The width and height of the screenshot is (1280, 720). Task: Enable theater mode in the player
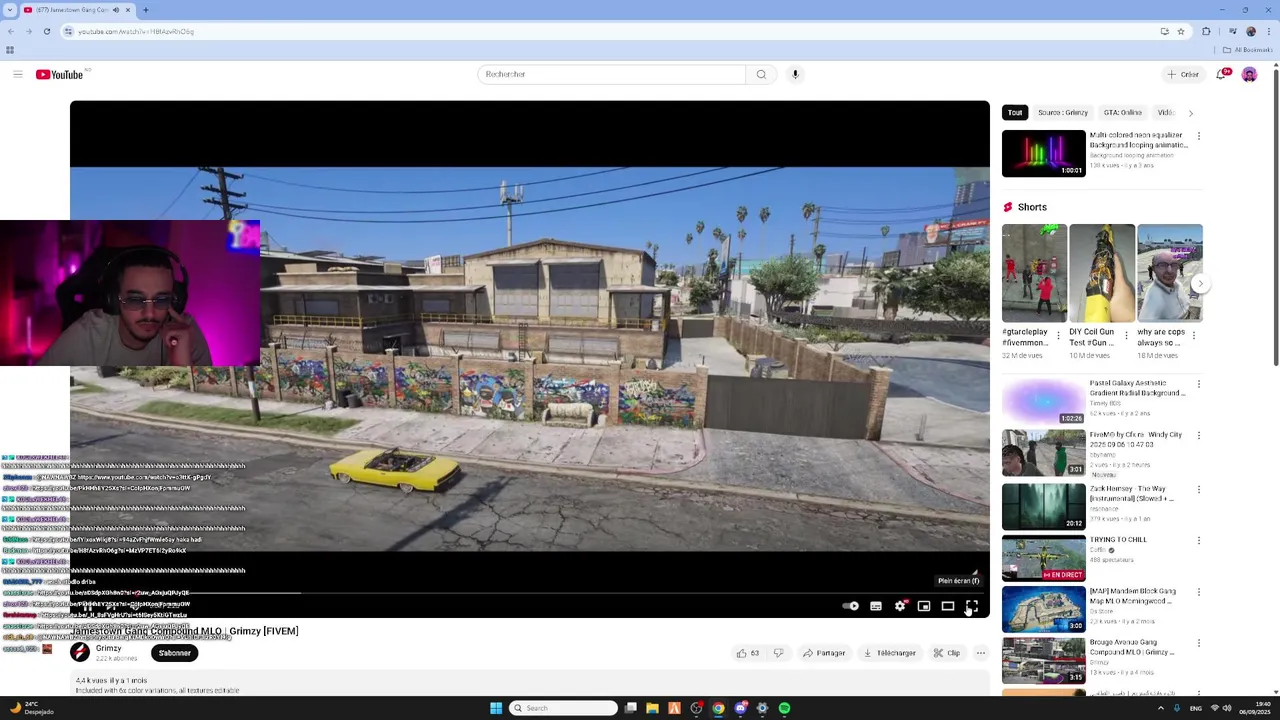tap(948, 606)
